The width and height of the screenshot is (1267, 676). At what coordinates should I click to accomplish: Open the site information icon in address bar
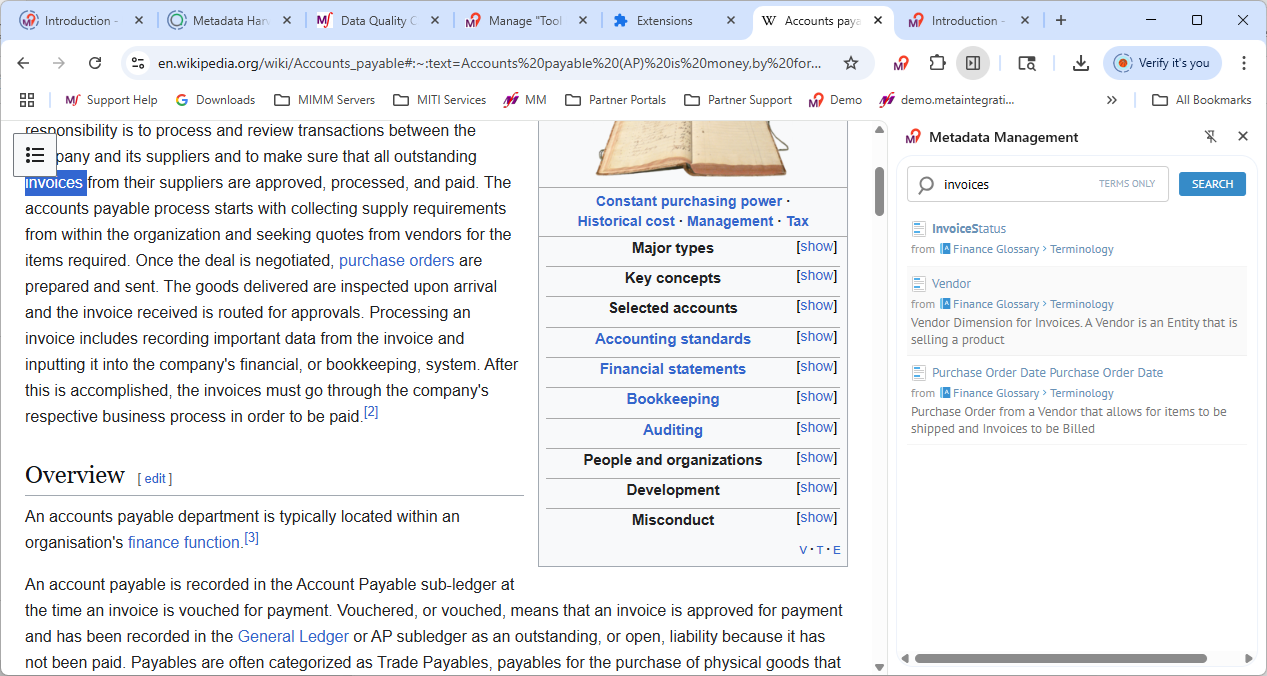[x=138, y=63]
